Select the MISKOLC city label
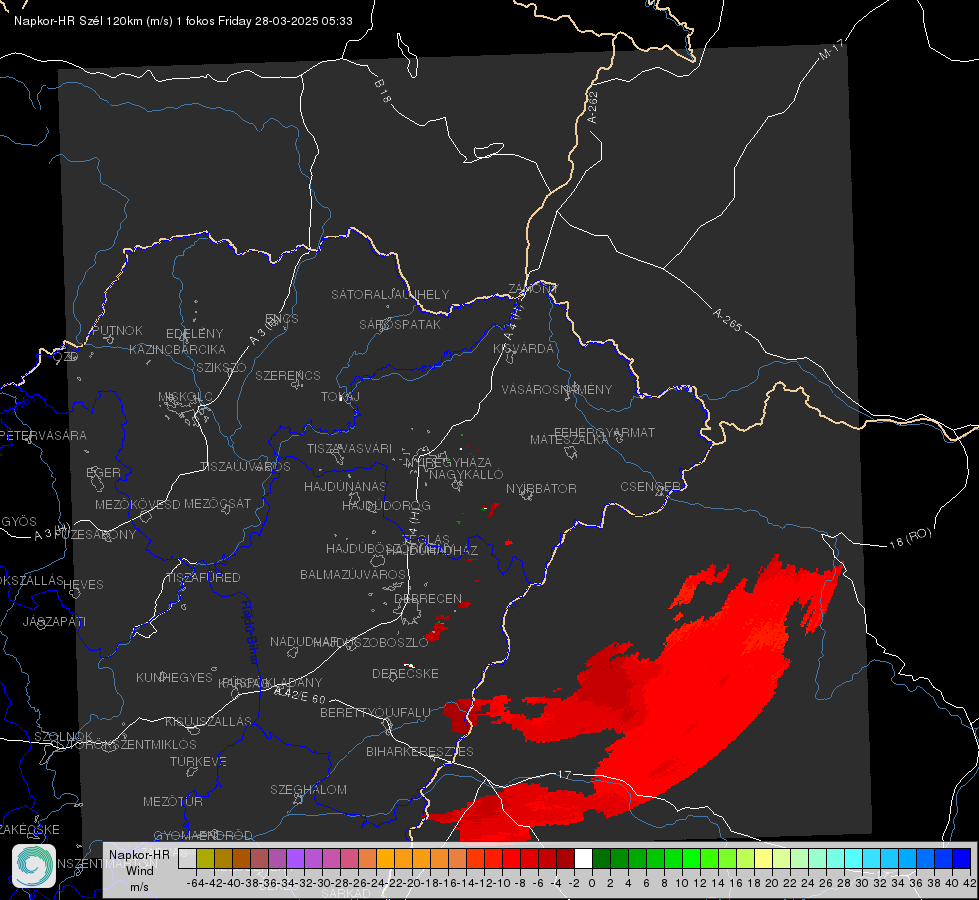The image size is (979, 900). [185, 397]
